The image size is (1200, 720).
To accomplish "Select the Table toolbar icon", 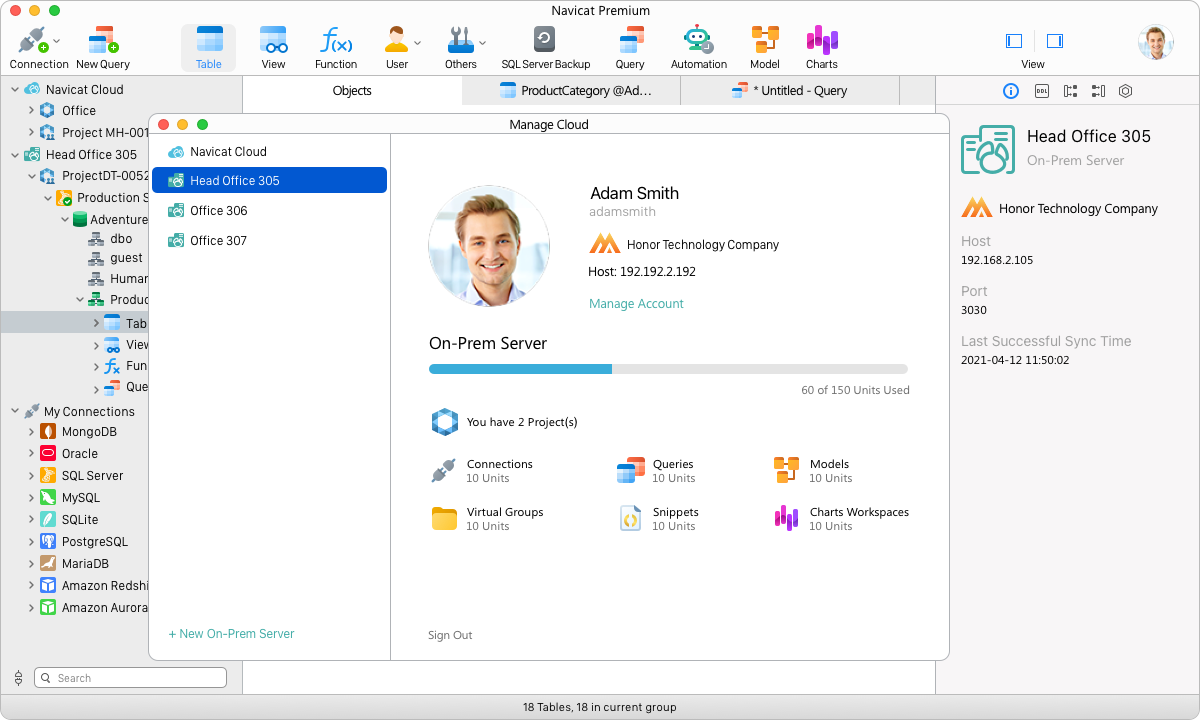I will click(x=209, y=40).
